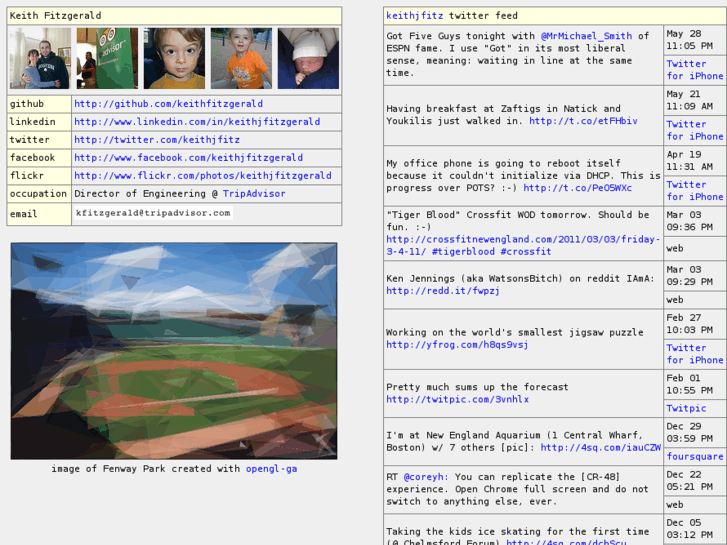Click the TripAdvisor occupation link
This screenshot has height=545, width=727.
tap(254, 194)
